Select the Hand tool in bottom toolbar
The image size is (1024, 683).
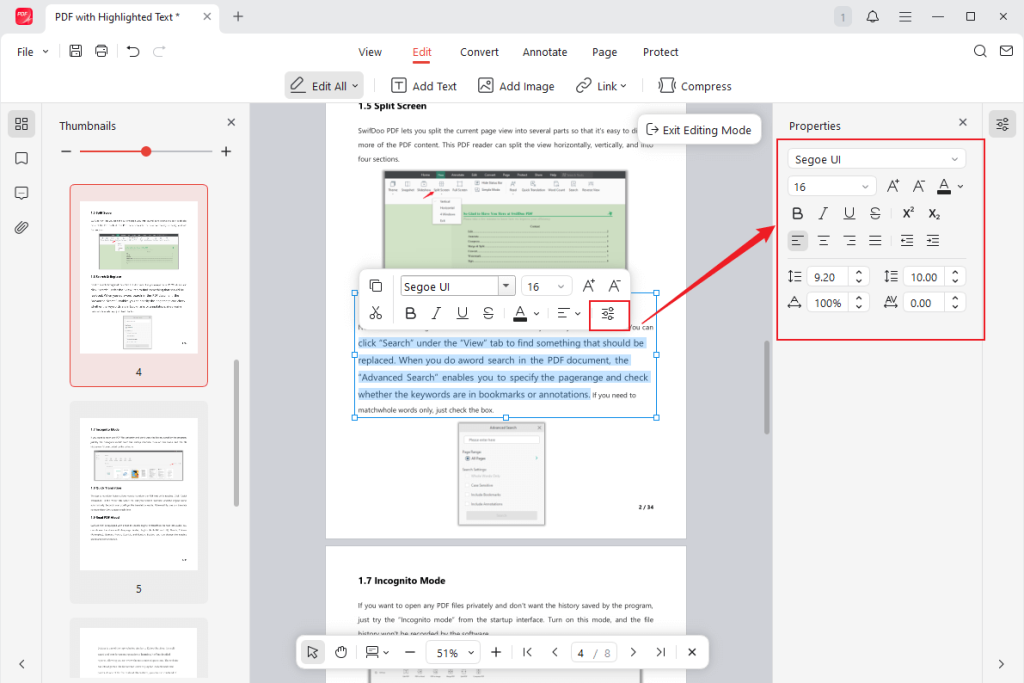[x=340, y=651]
